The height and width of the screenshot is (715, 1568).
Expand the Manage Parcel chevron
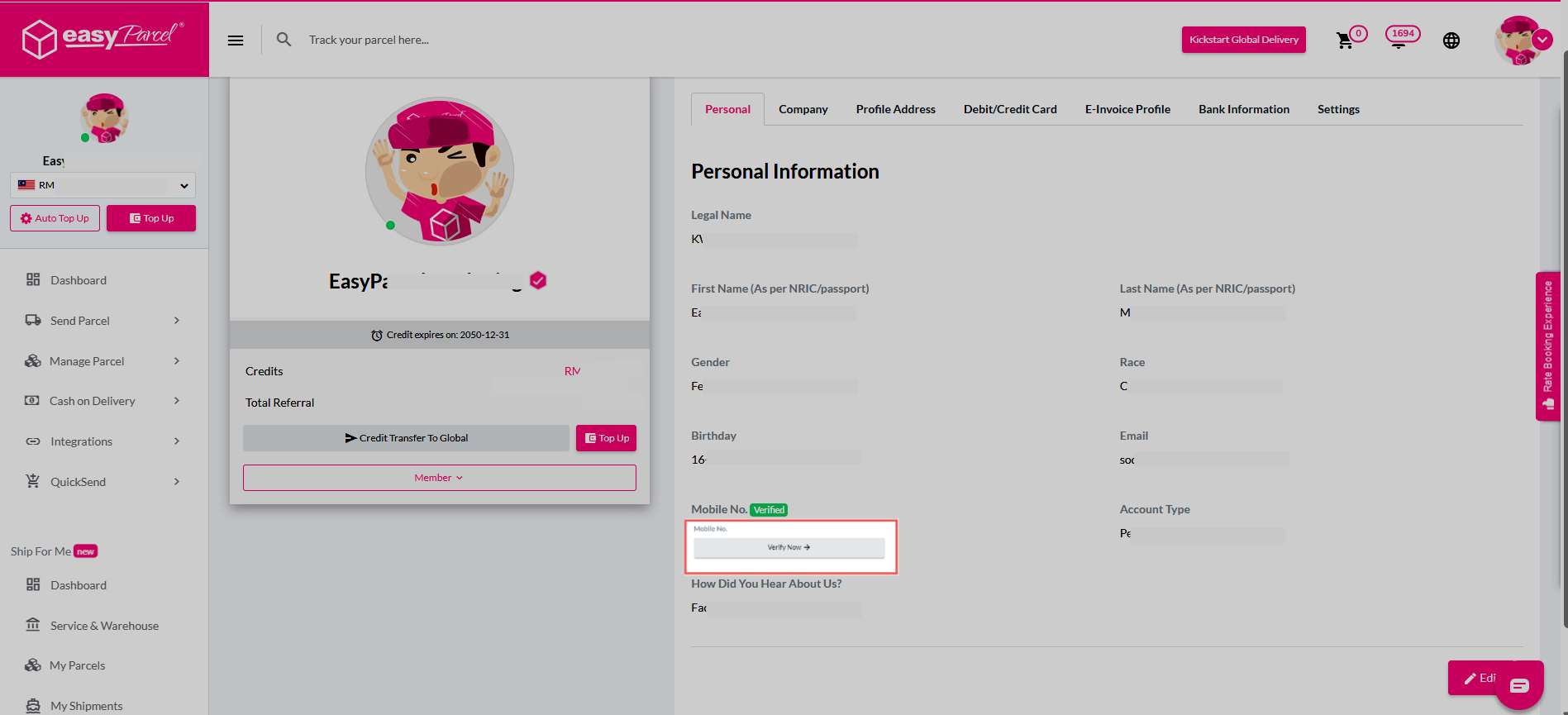[177, 360]
